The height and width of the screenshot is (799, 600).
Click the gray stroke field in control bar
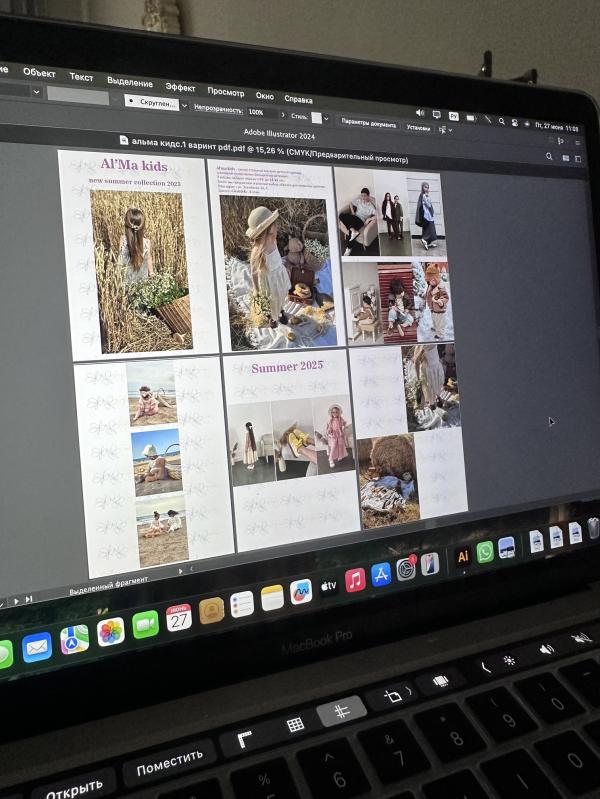pyautogui.click(x=77, y=95)
